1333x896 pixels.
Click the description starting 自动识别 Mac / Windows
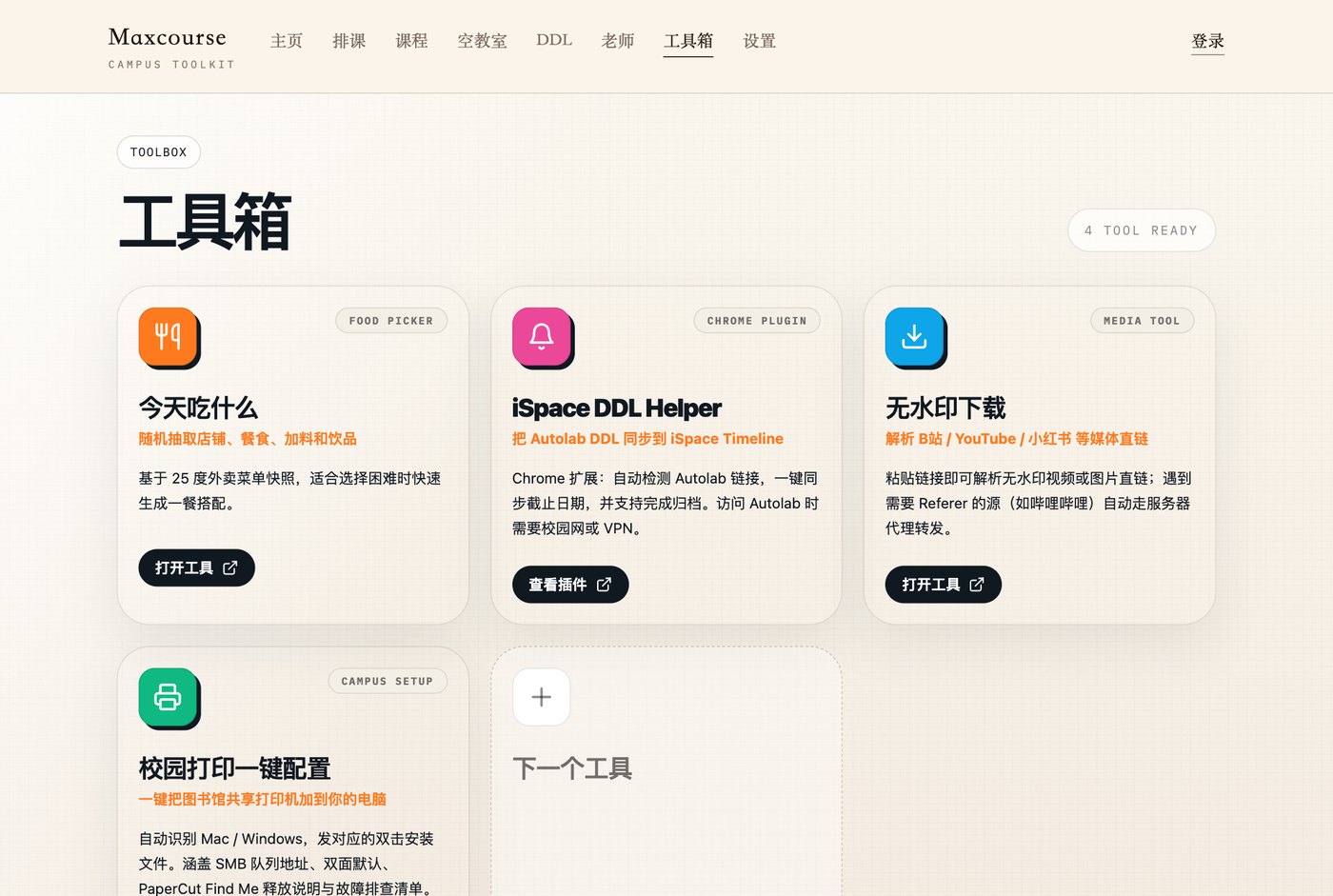[287, 864]
